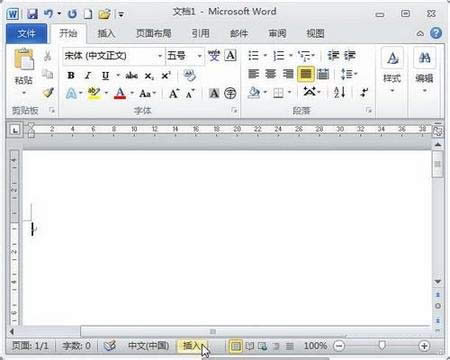Click the phonetic guide 变 icon
The height and width of the screenshot is (360, 450).
click(214, 55)
